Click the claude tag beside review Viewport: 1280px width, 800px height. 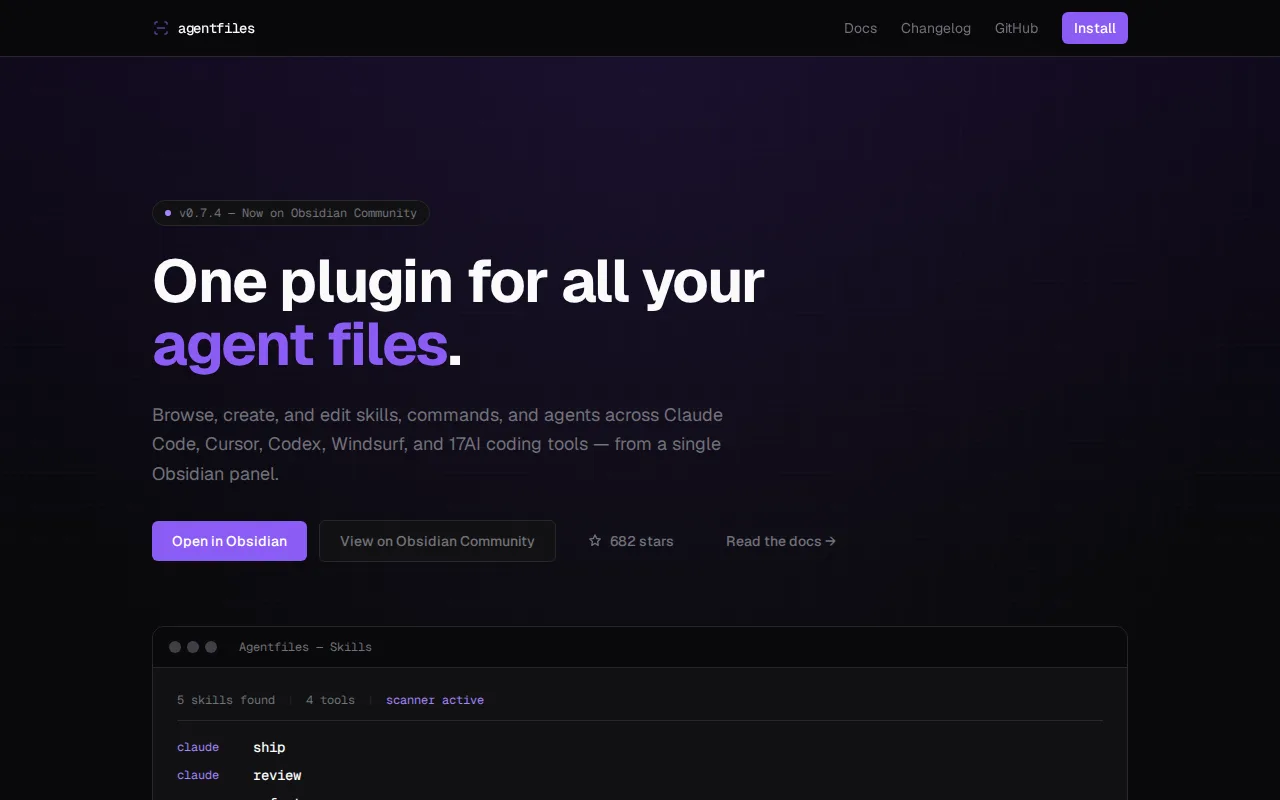198,775
